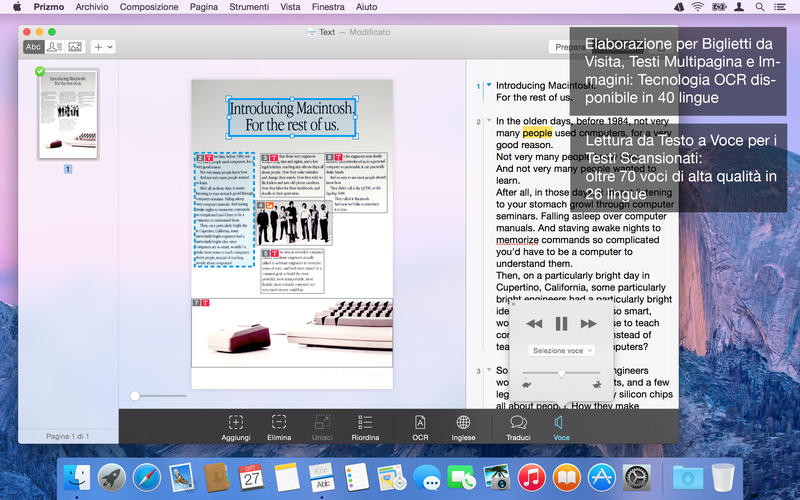Open Messages from the Dock
This screenshot has width=800, height=500.
(x=427, y=479)
